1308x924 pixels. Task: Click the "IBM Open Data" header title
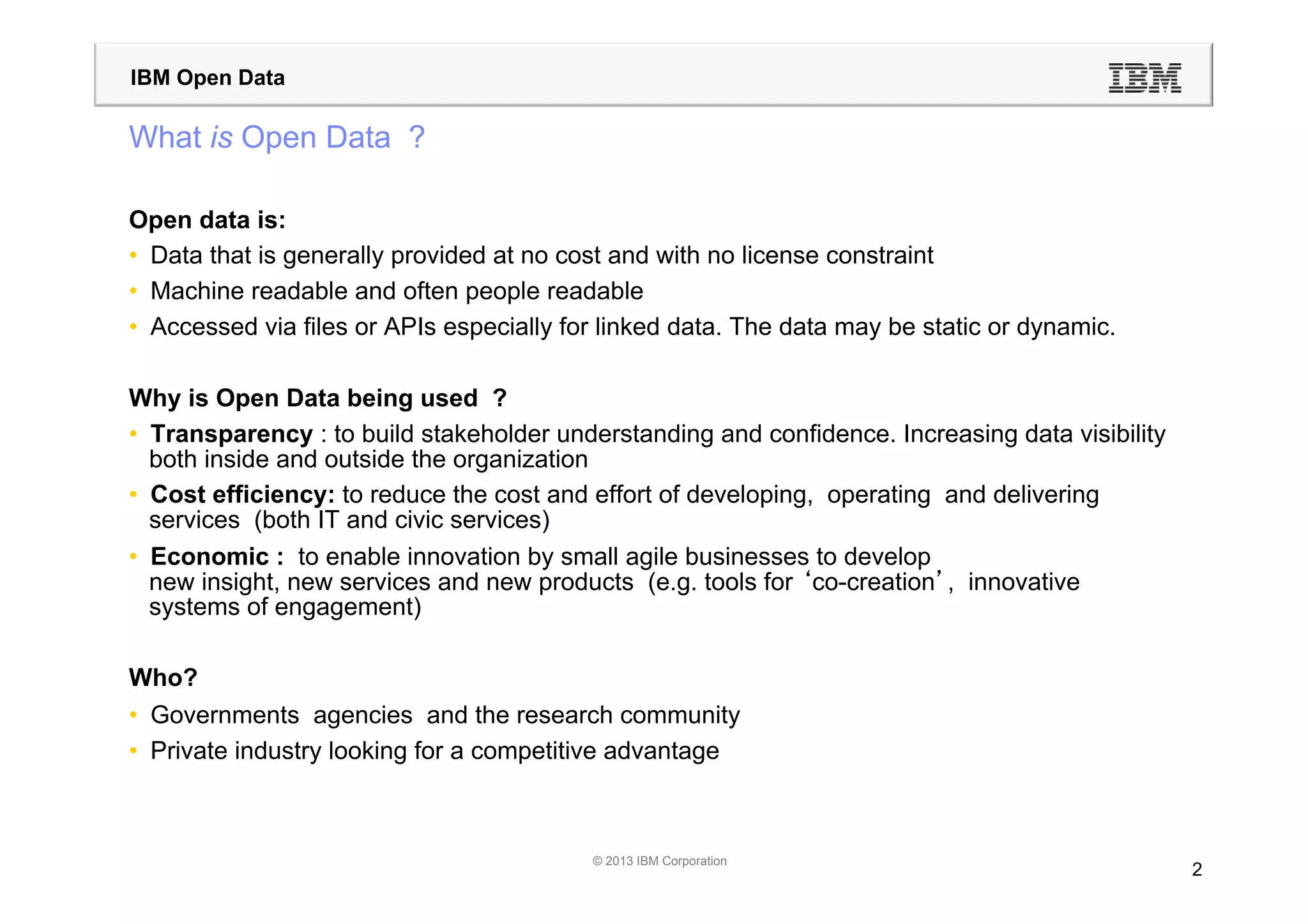pos(208,78)
